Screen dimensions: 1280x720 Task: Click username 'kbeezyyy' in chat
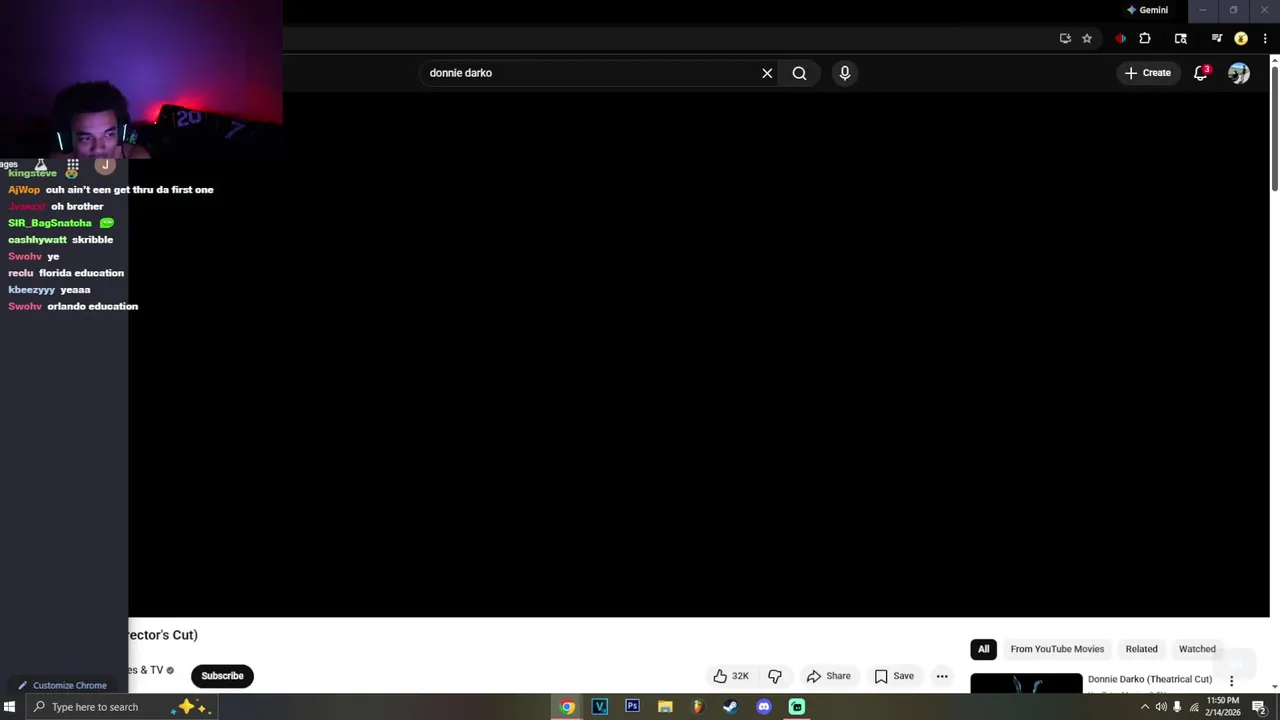[x=32, y=290]
